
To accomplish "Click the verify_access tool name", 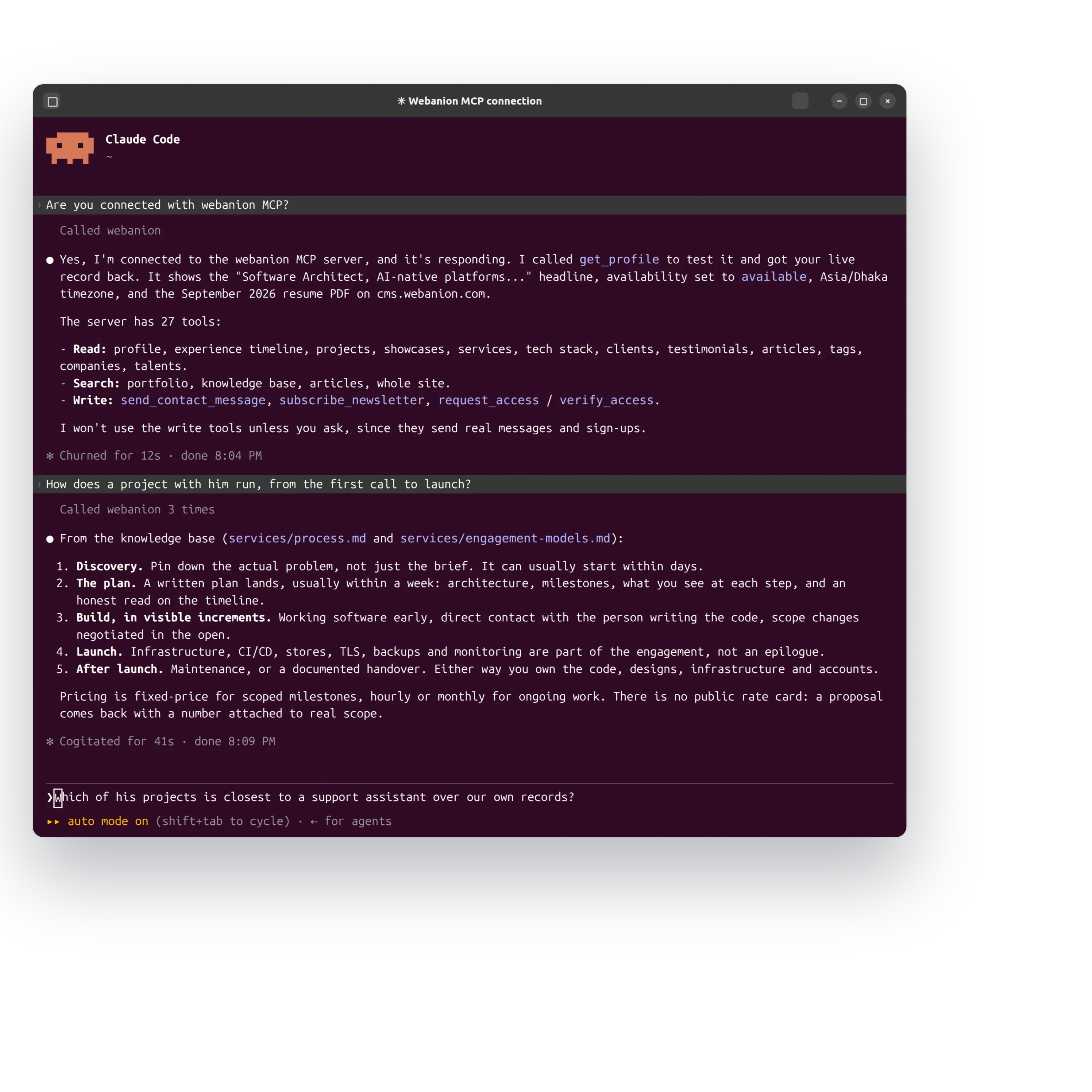I will [606, 400].
